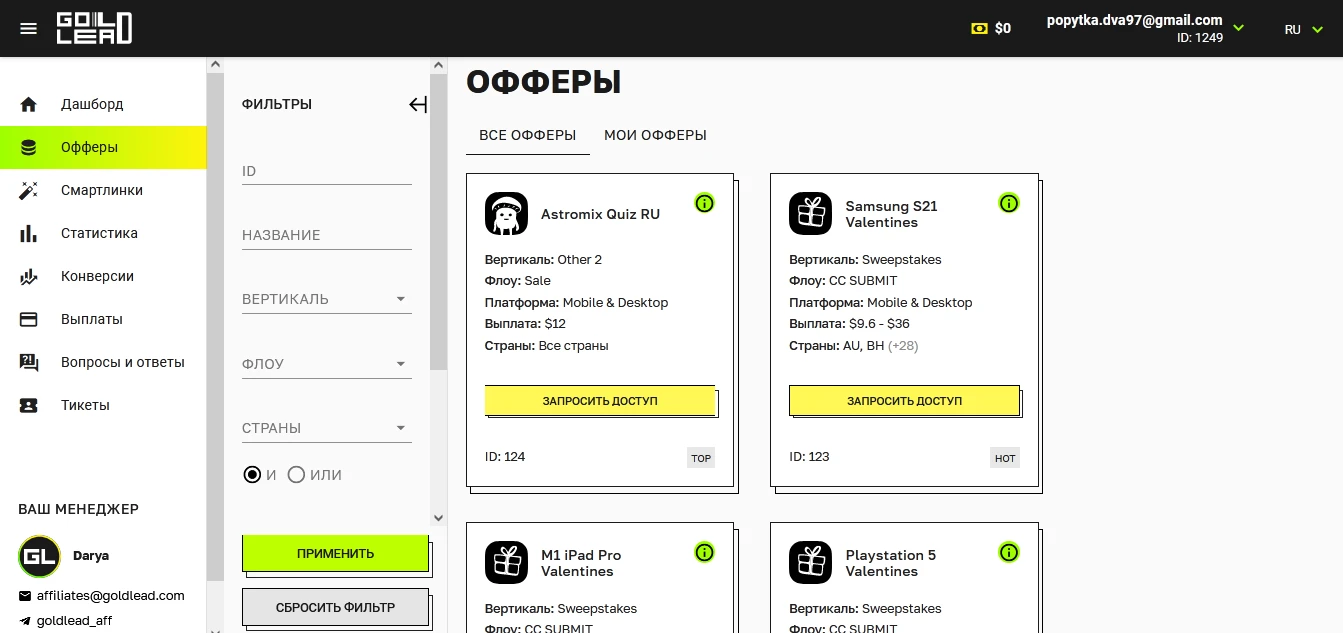Click the filters panel scrollbar thumb
Screen dimensions: 1343x633
[438, 222]
